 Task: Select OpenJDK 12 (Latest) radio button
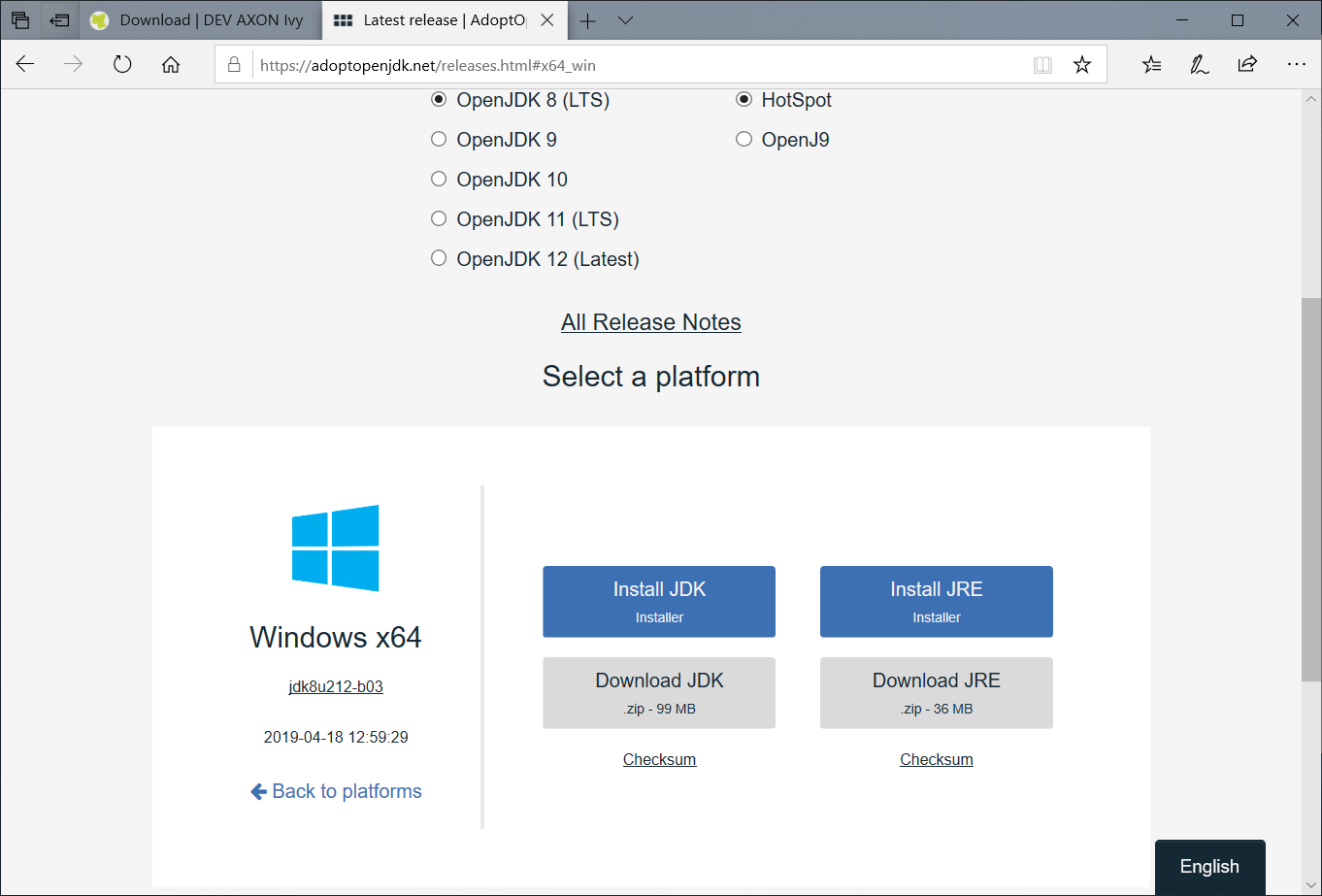(439, 258)
